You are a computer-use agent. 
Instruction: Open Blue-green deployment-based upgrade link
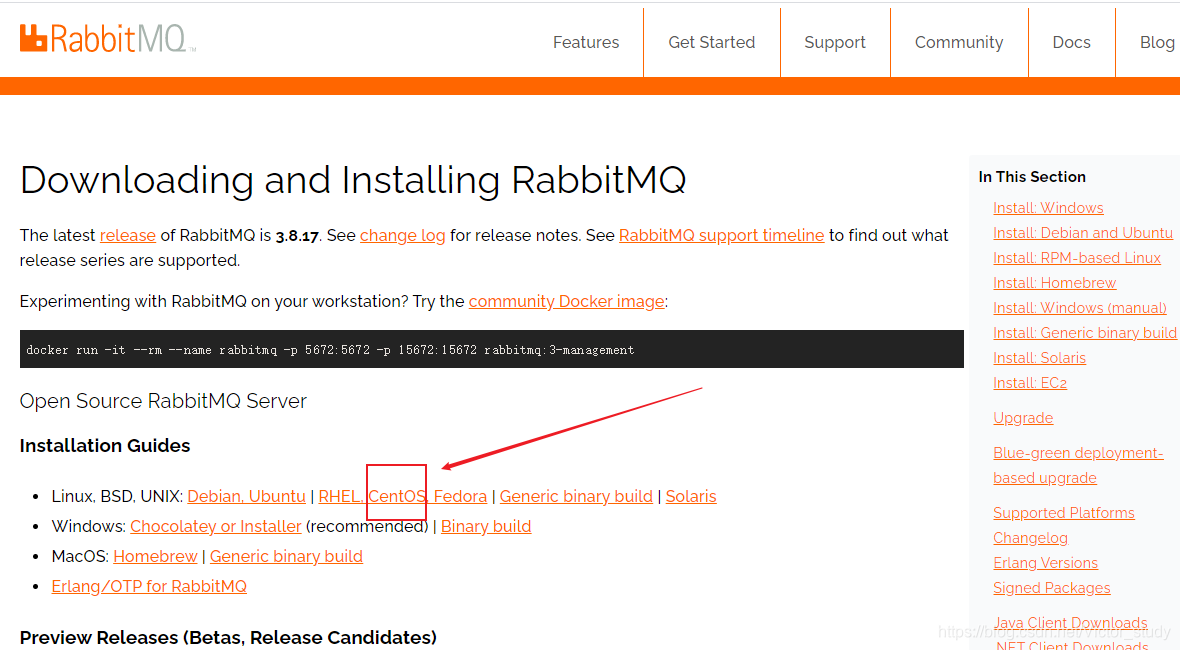click(x=1078, y=466)
